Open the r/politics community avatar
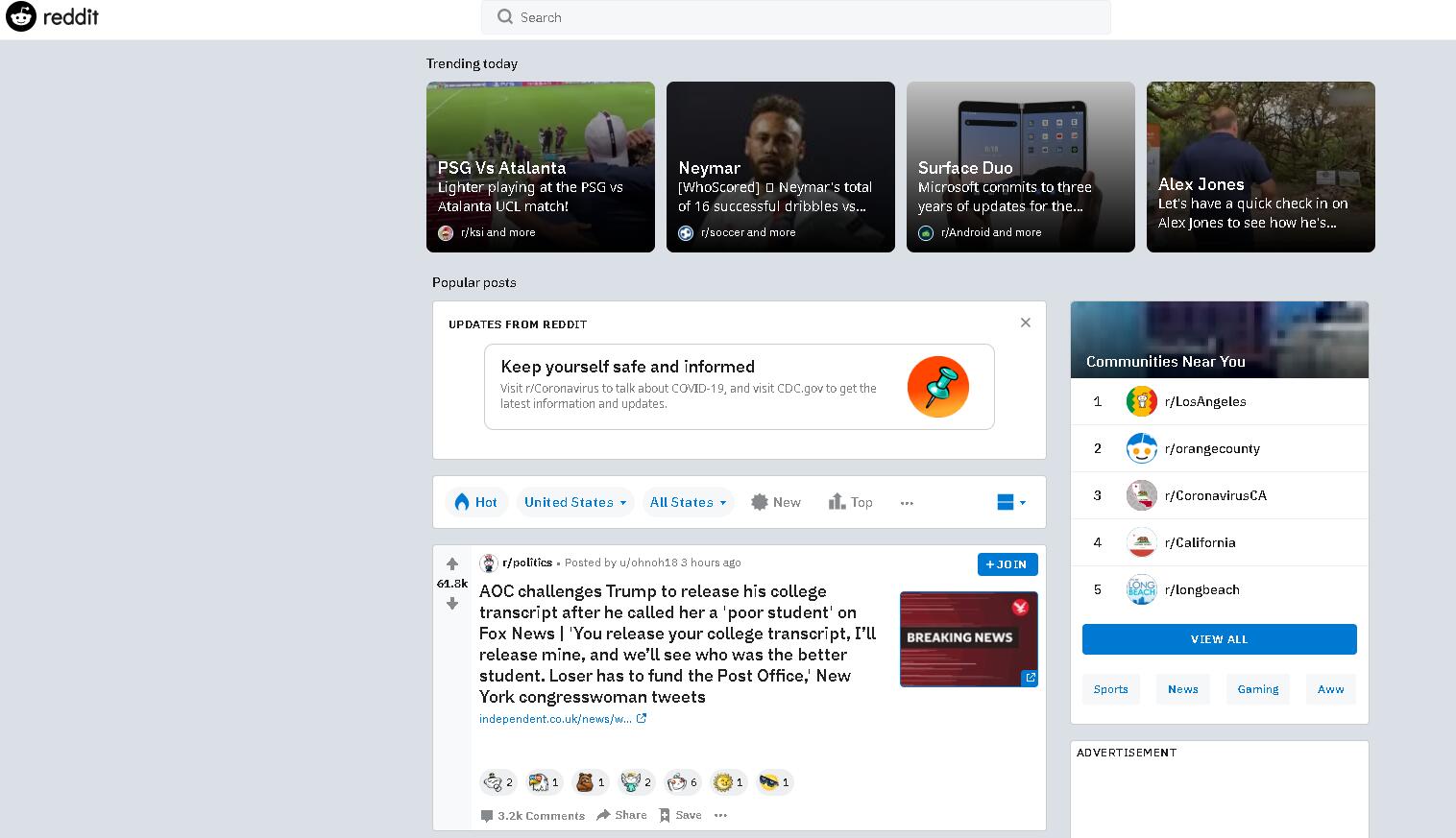This screenshot has width=1456, height=838. point(489,563)
